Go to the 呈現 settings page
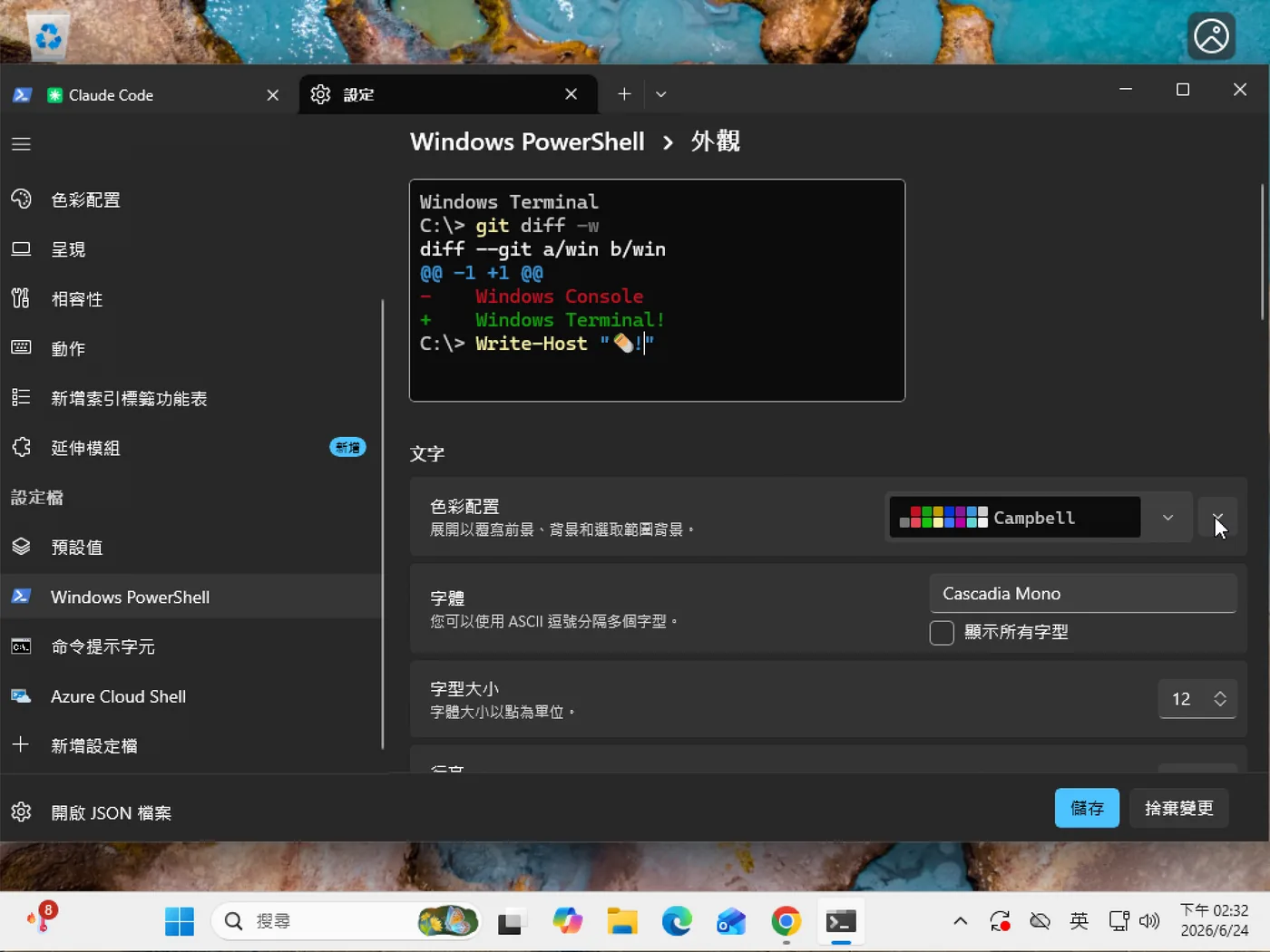This screenshot has width=1270, height=952. (x=190, y=249)
